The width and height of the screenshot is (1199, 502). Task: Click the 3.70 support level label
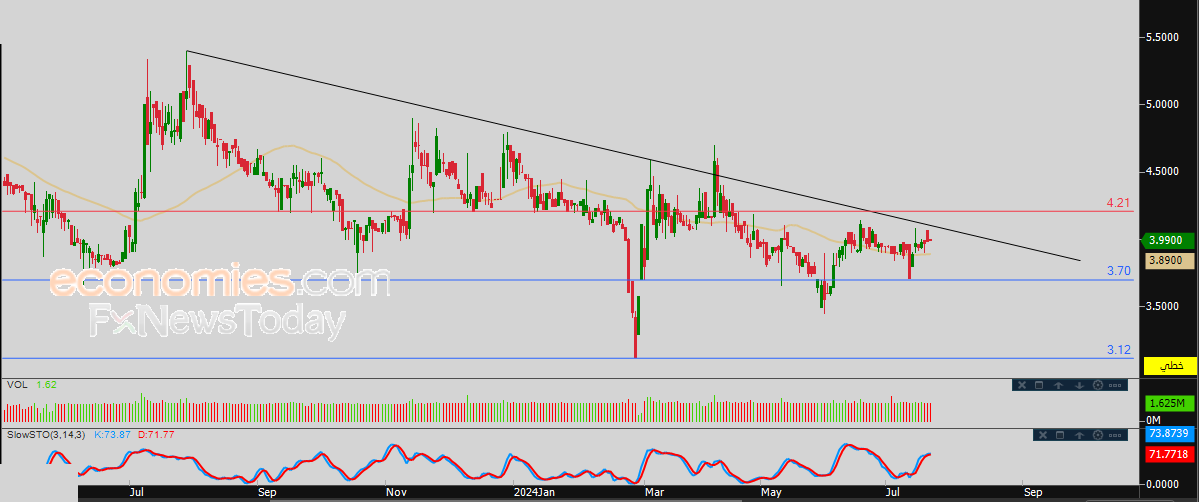coord(1119,271)
